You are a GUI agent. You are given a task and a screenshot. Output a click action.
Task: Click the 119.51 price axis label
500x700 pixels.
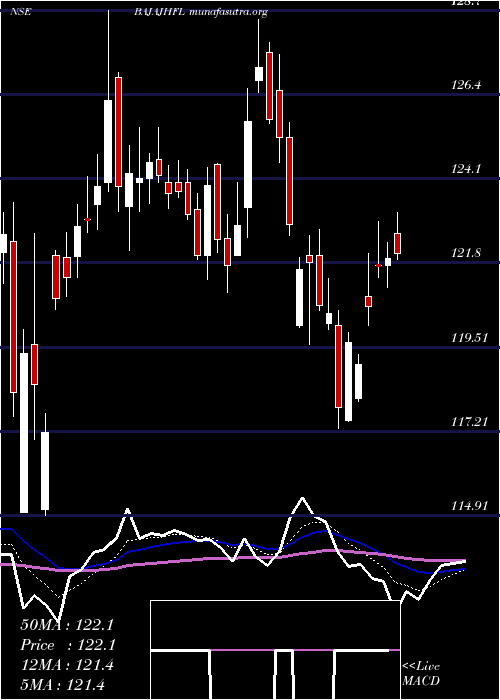[x=469, y=338]
